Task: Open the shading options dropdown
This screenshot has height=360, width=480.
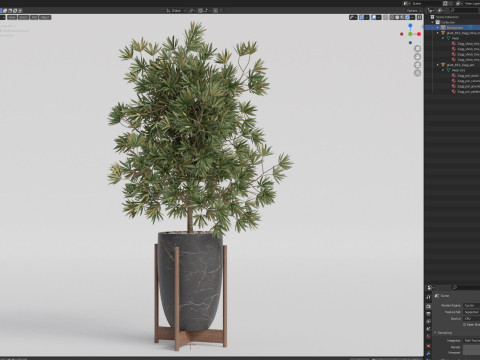Action: (412, 17)
